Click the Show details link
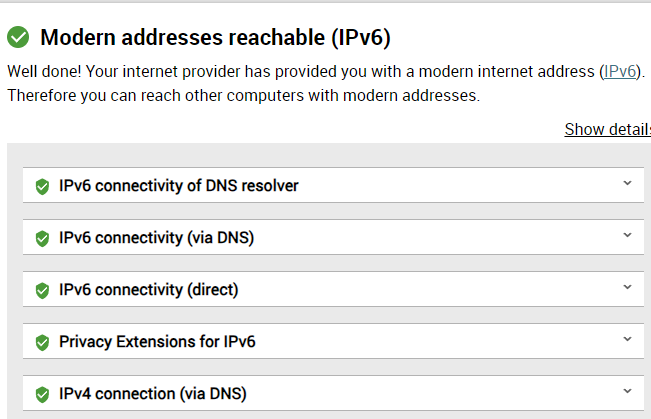651x419 pixels. click(x=607, y=129)
